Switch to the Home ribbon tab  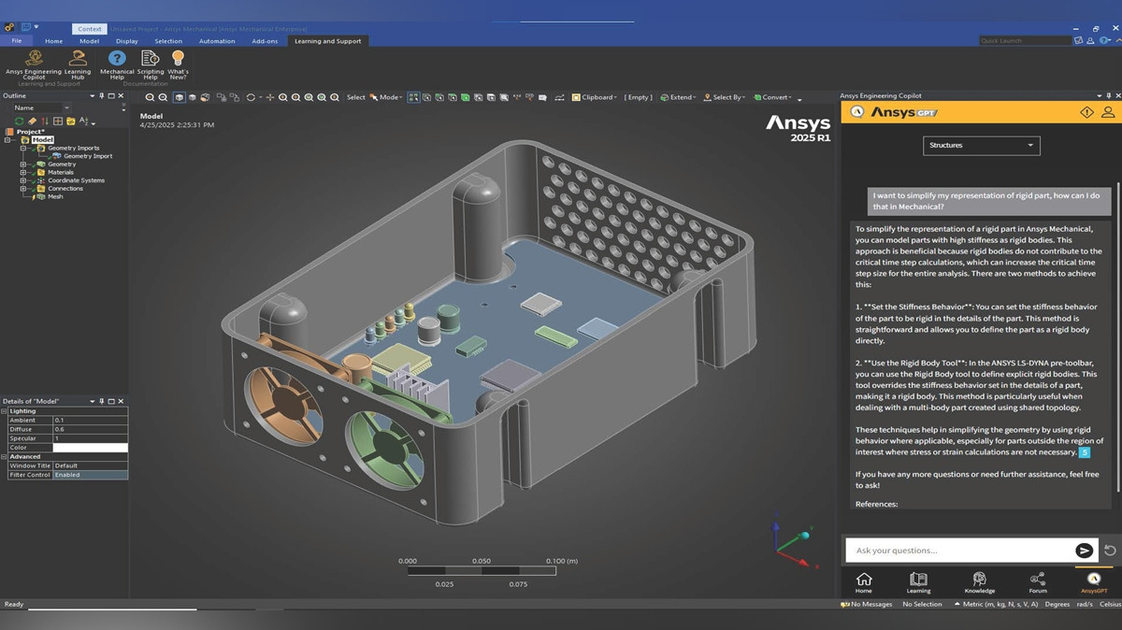[x=54, y=41]
